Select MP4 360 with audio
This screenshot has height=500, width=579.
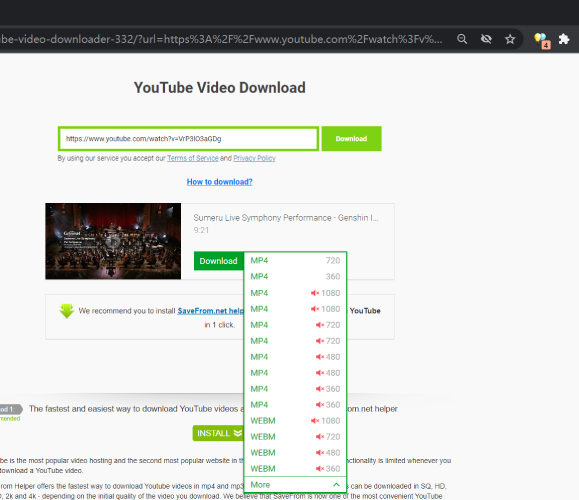coord(295,277)
